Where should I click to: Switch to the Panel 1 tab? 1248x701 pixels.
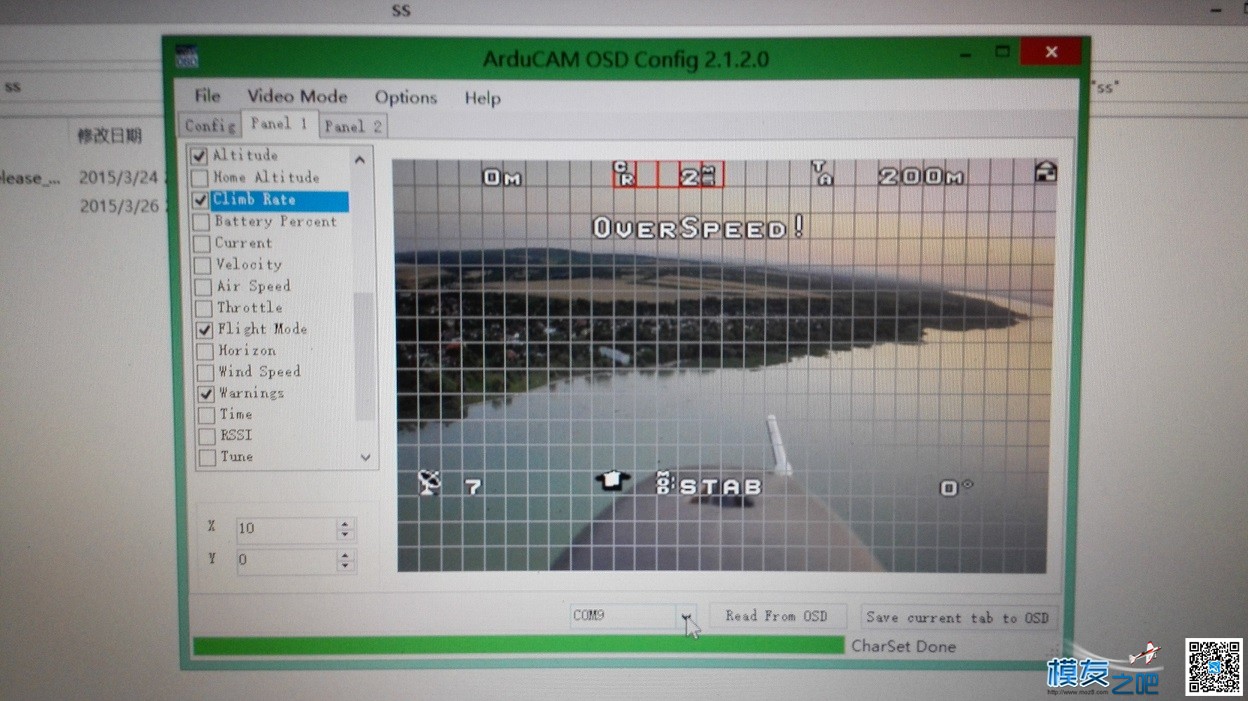pyautogui.click(x=279, y=124)
